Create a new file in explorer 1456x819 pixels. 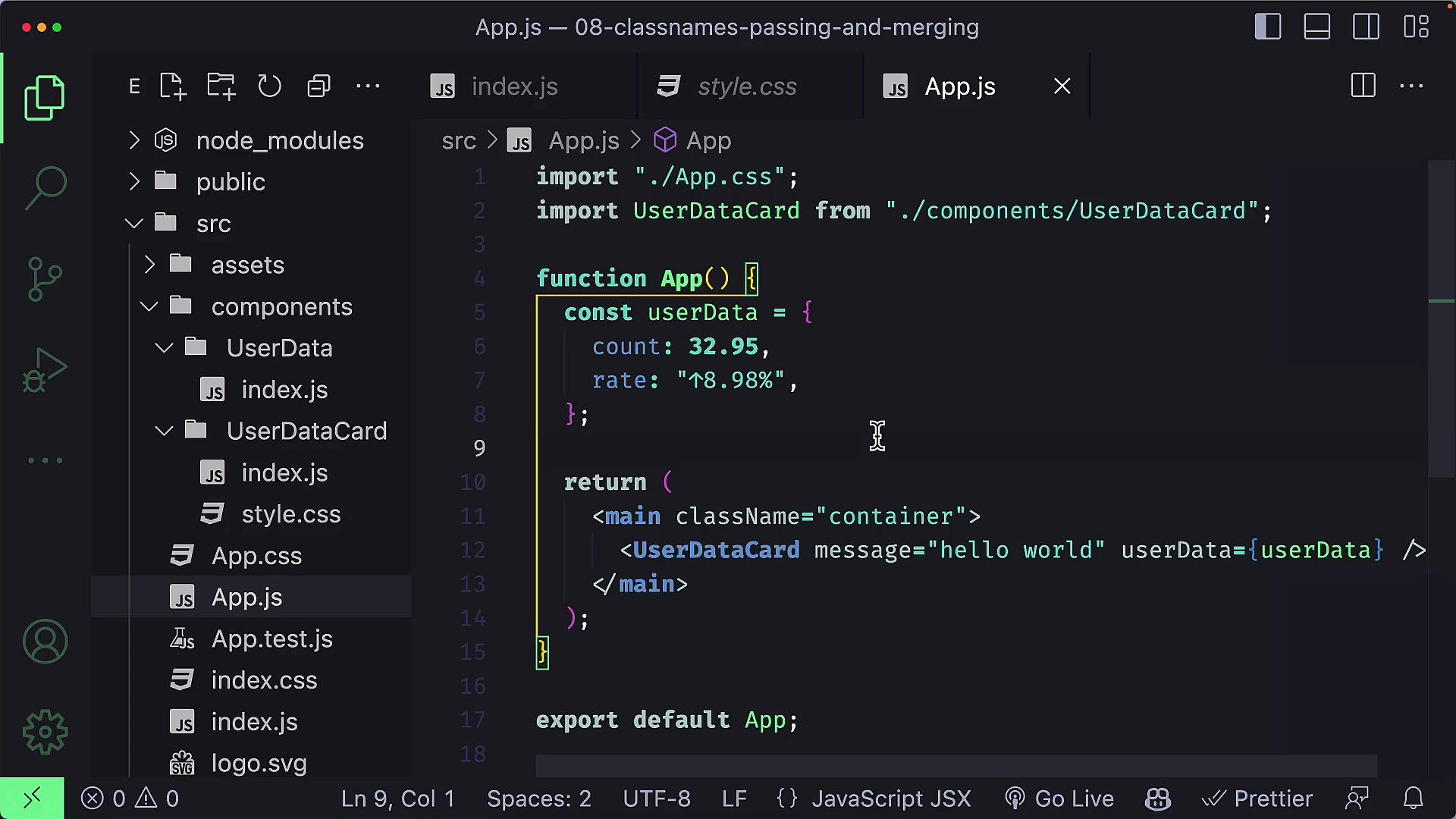click(172, 86)
